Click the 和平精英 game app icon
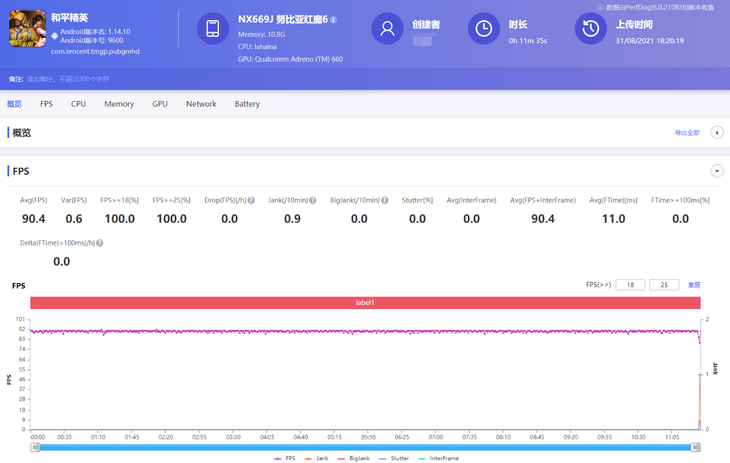 coord(27,28)
